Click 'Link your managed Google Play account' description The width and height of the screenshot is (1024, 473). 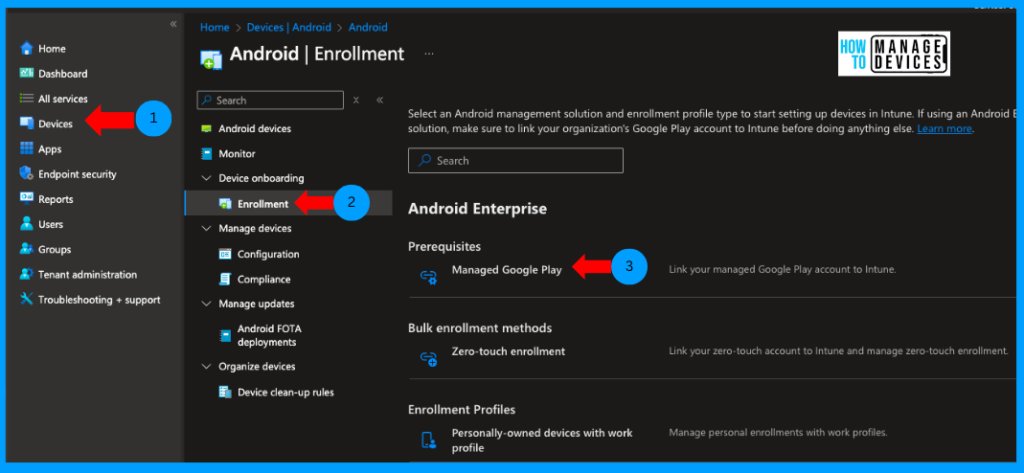pos(782,269)
